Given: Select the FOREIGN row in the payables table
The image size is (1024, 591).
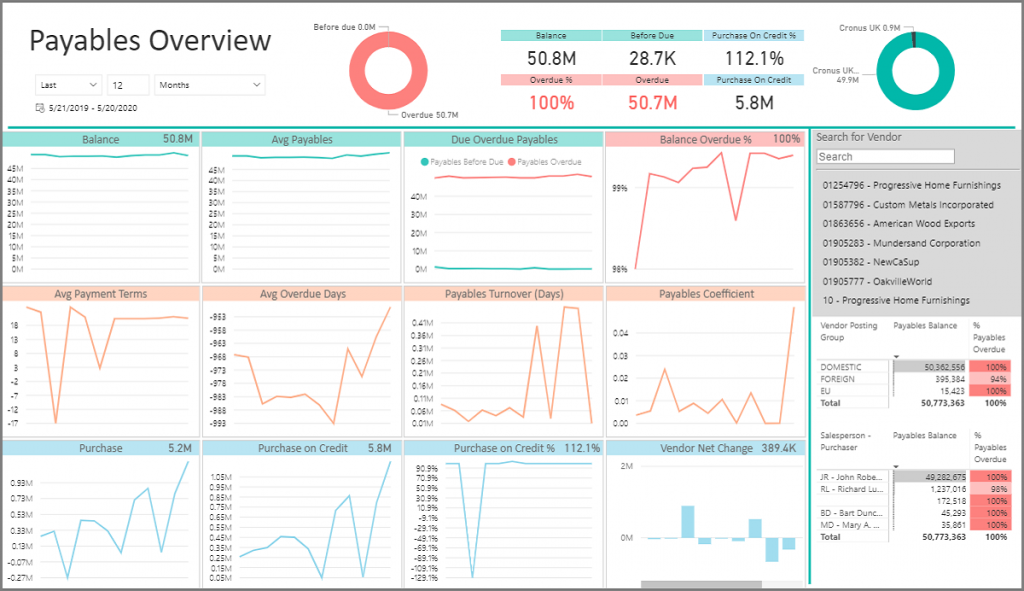Looking at the screenshot, I should pos(843,381).
